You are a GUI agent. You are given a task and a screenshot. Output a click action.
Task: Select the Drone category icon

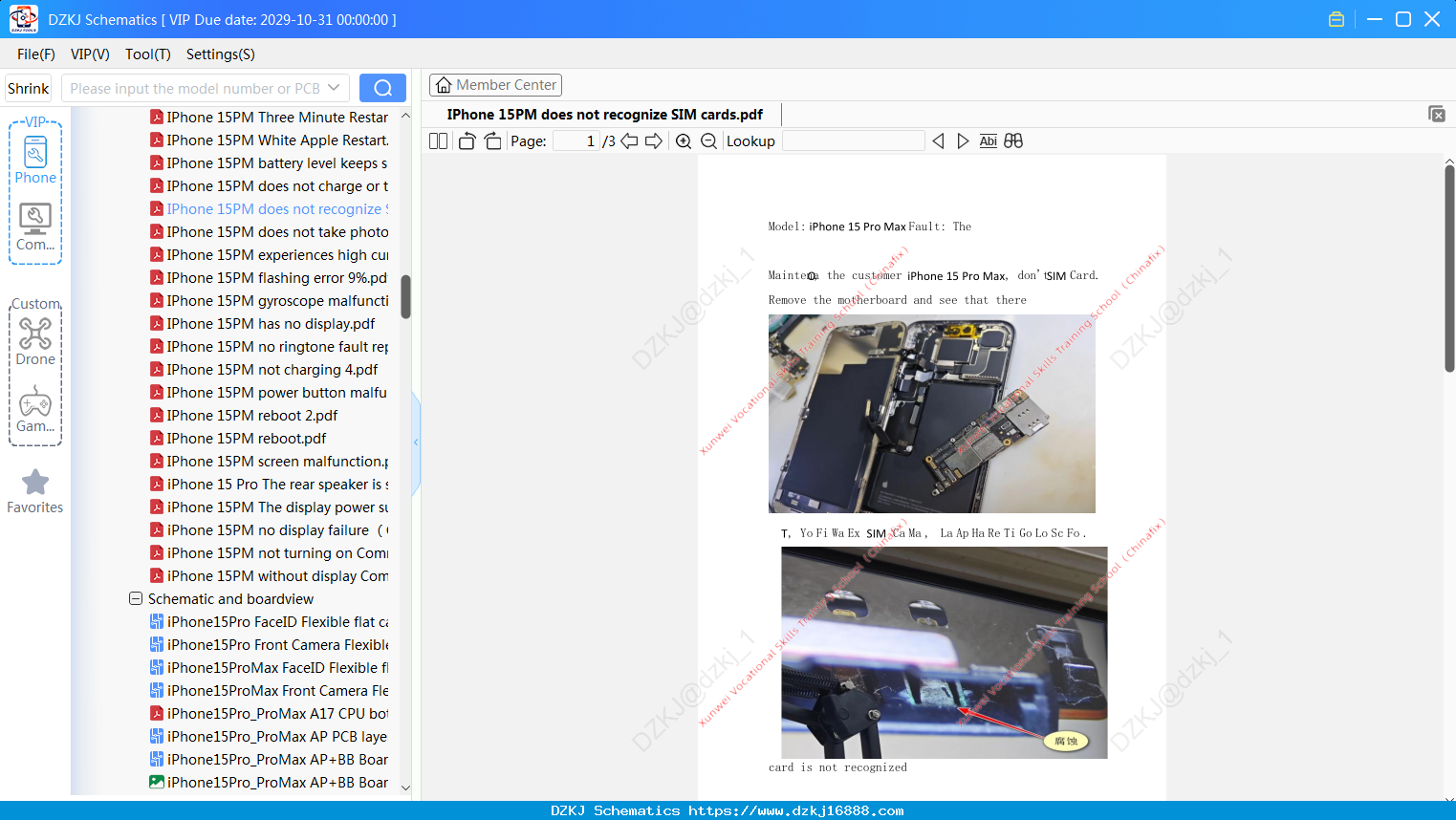pos(35,342)
